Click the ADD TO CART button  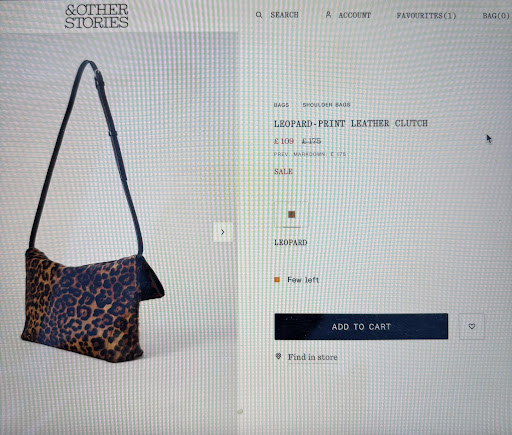(x=361, y=326)
